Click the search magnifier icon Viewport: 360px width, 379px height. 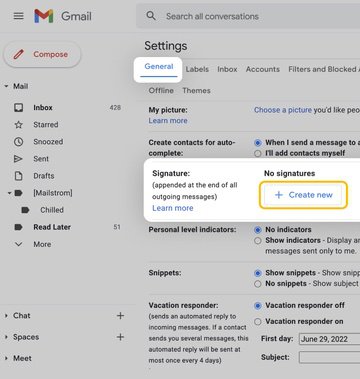(x=151, y=16)
